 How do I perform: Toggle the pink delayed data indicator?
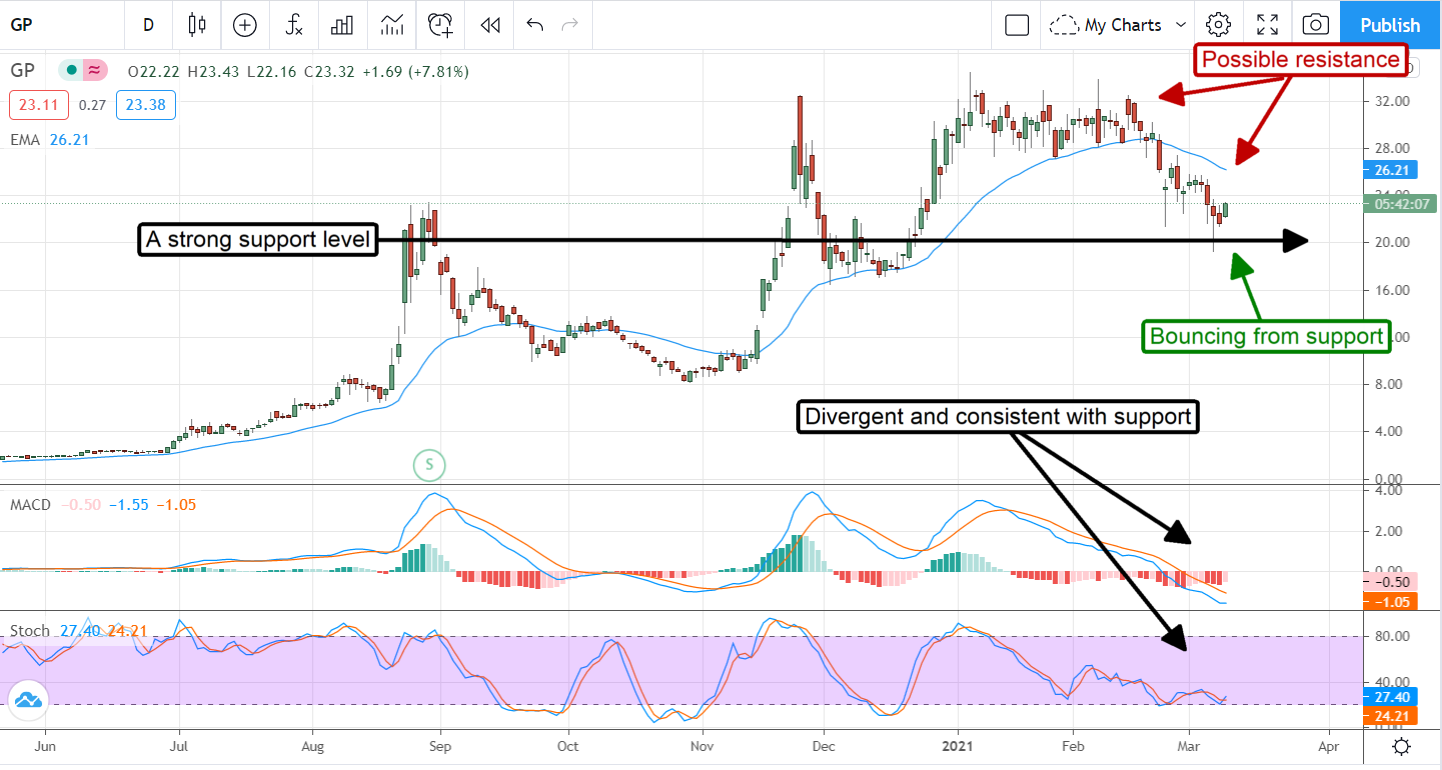pos(94,71)
